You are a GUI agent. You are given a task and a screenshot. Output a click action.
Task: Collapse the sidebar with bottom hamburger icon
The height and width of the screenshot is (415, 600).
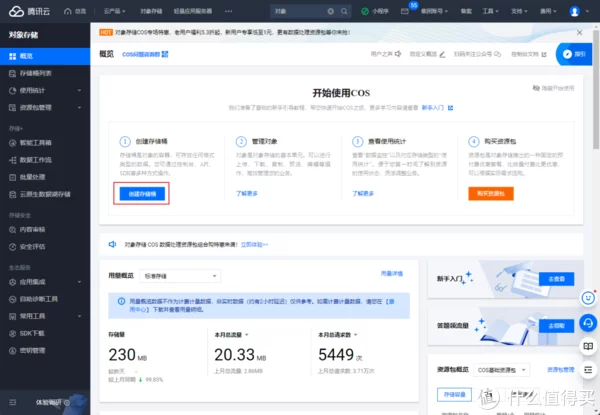13,402
